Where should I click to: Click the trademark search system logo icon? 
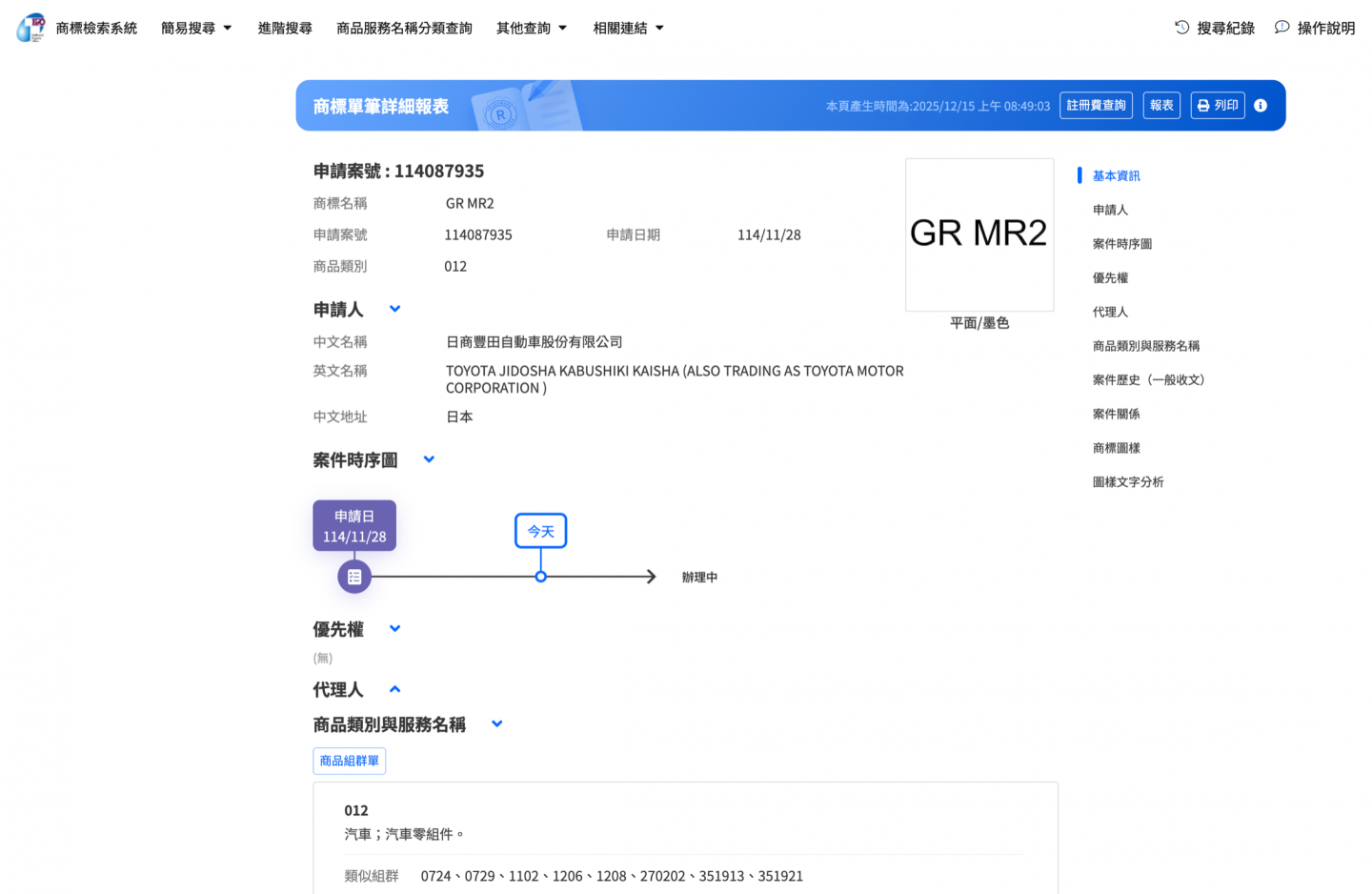[x=30, y=28]
